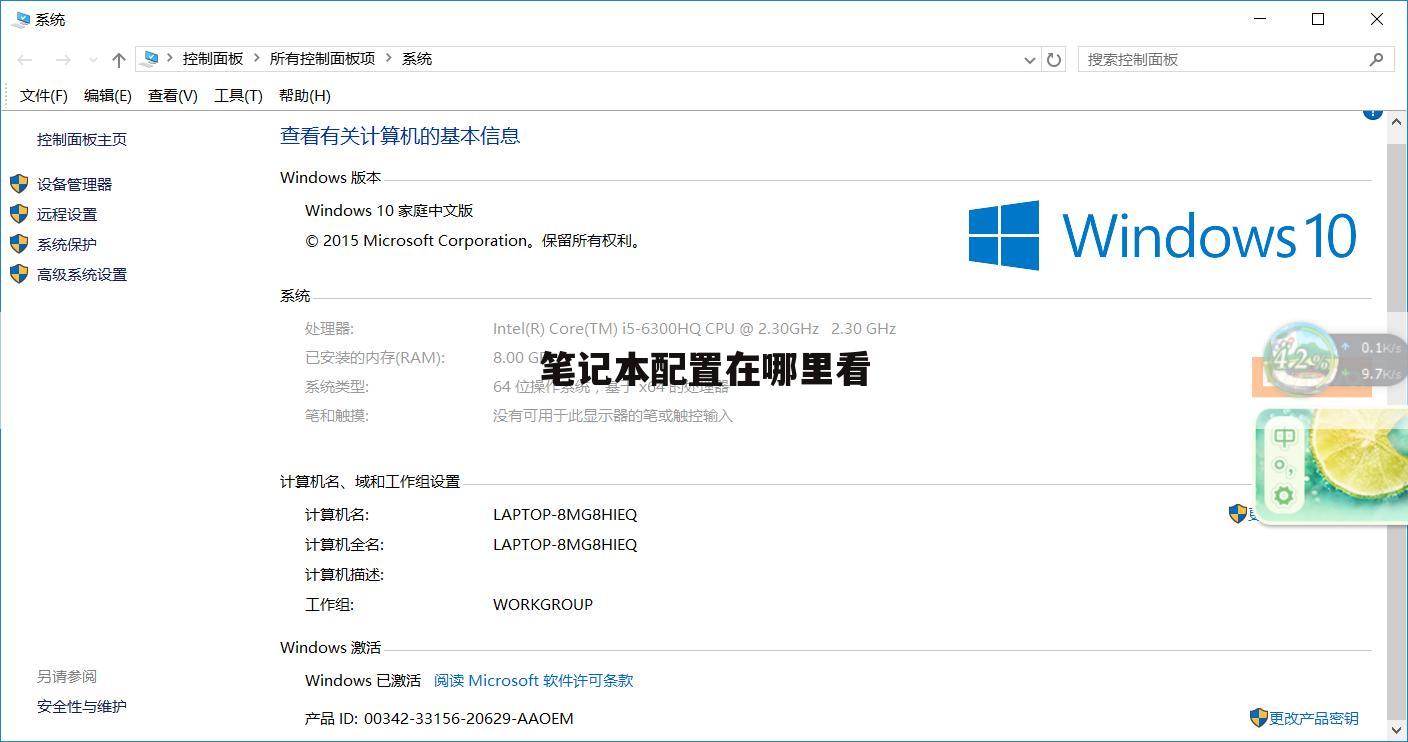Toggle punctuation mode on input method bar
This screenshot has height=742, width=1408.
tap(1284, 467)
